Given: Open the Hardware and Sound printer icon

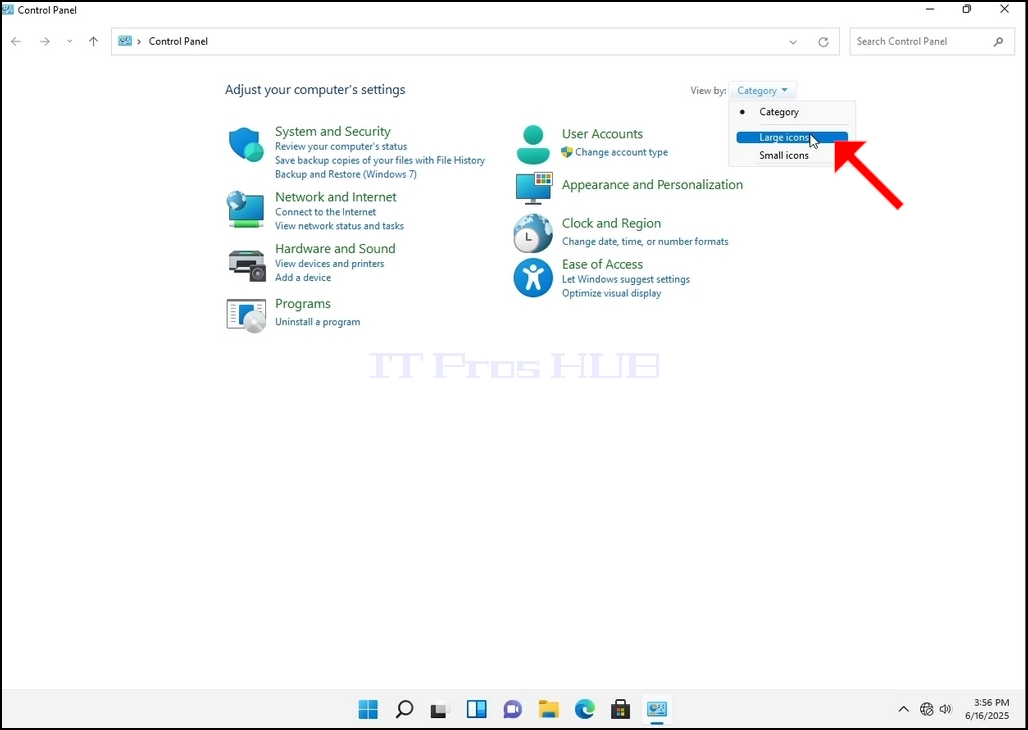Looking at the screenshot, I should click(x=247, y=264).
